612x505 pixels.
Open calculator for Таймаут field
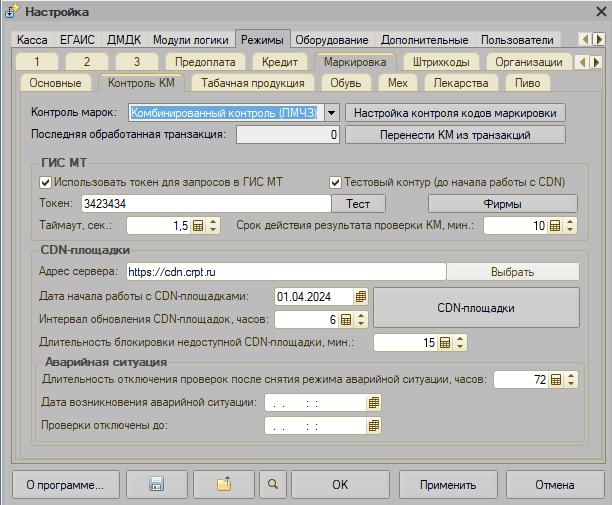[x=197, y=226]
